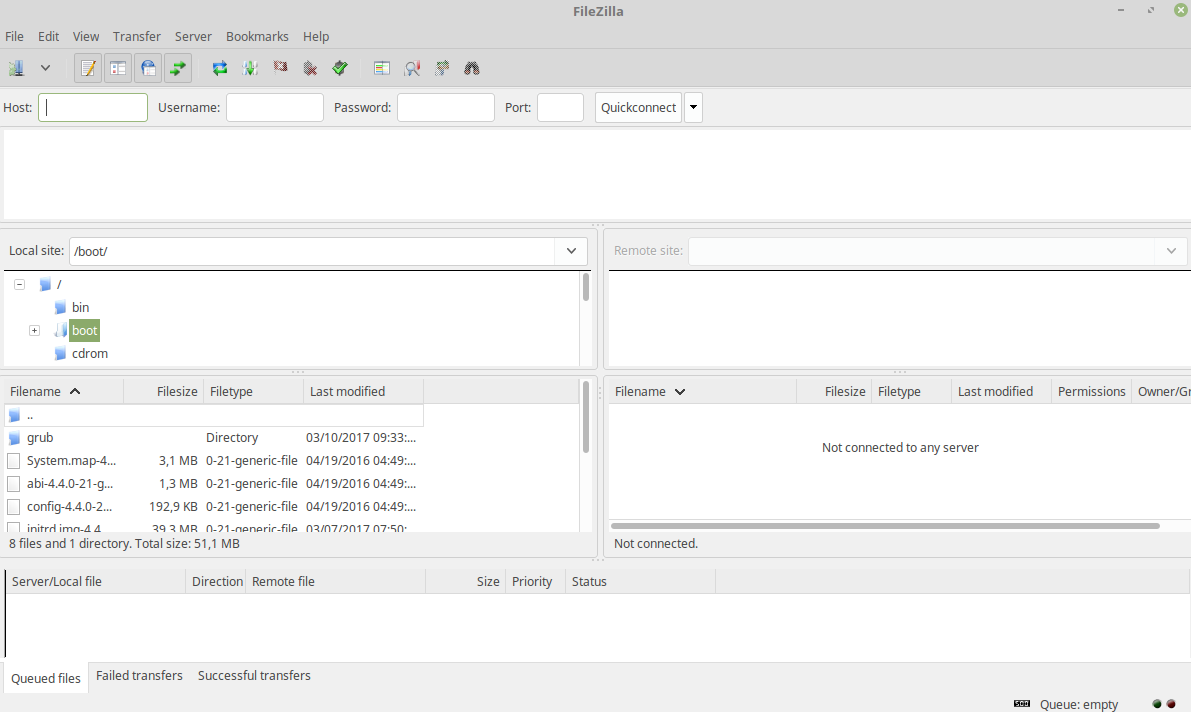Open the Transfer menu
Image resolution: width=1191 pixels, height=712 pixels.
(136, 36)
